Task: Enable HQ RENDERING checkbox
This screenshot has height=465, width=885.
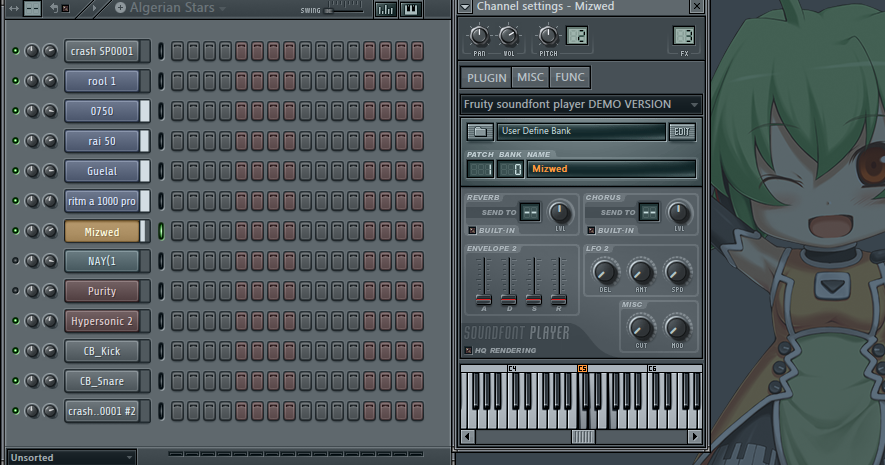Action: [468, 350]
